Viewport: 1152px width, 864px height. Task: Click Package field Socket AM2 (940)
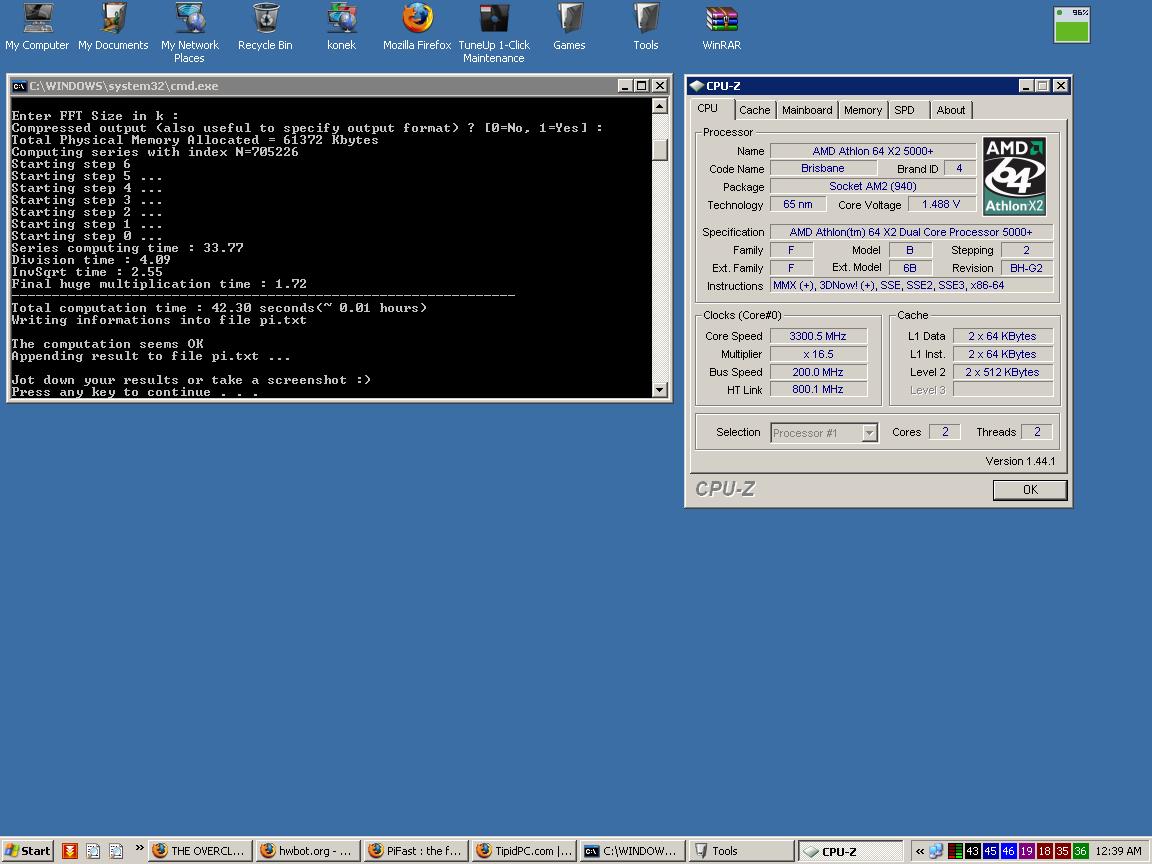pos(873,187)
